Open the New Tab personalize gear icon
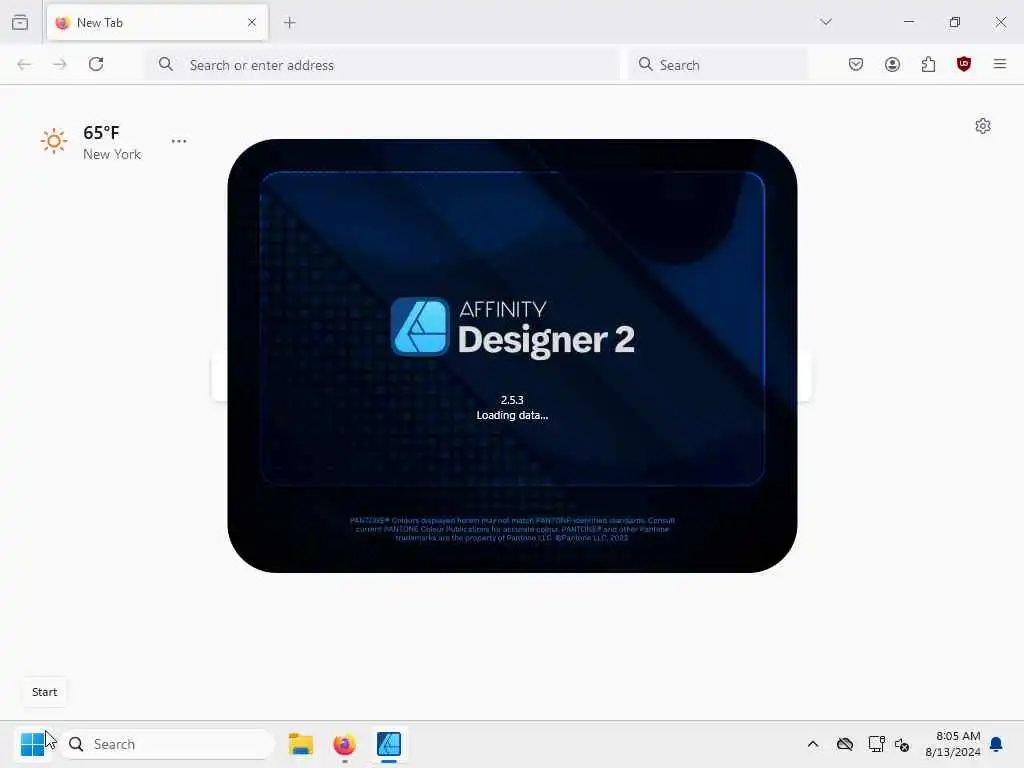 tap(983, 125)
